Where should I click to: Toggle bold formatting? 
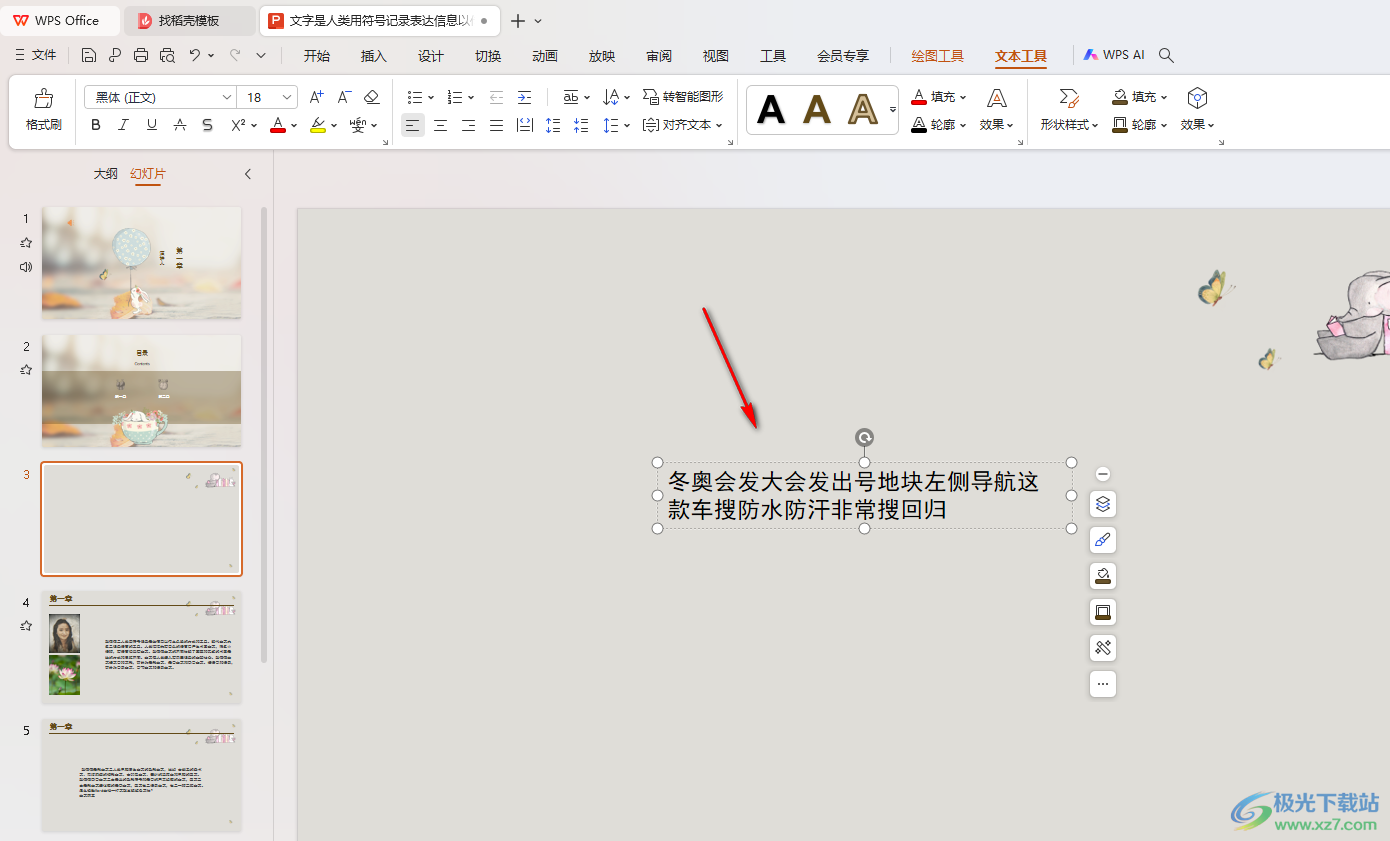(x=96, y=125)
